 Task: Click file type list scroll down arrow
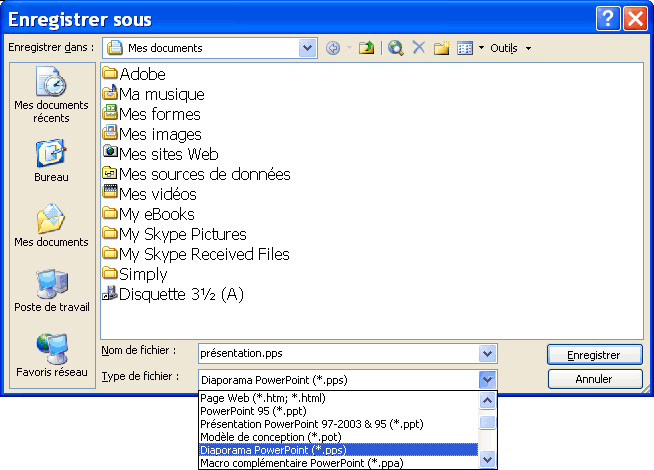coord(487,460)
